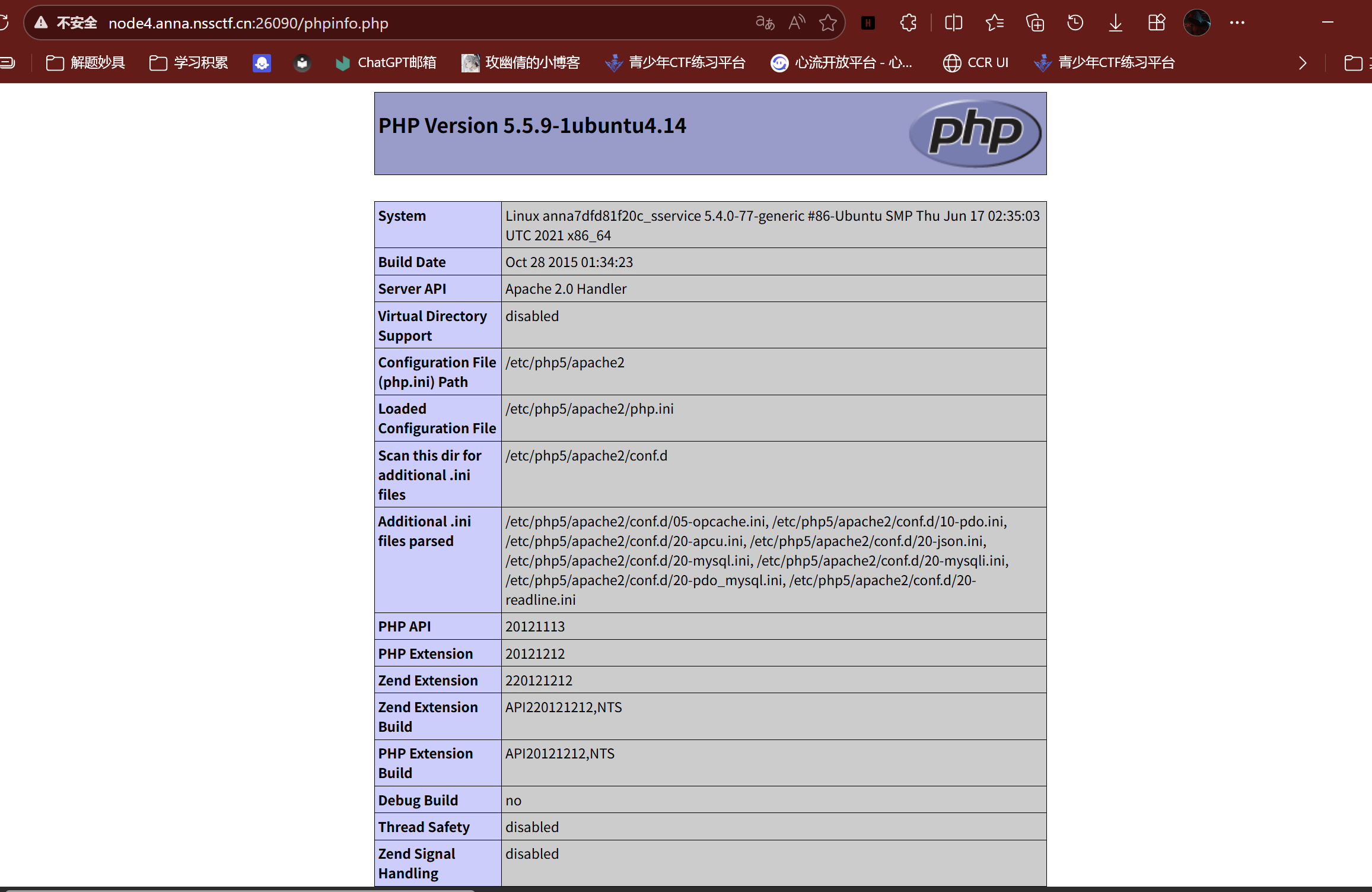Click the translate page icon
This screenshot has width=1372, height=892.
(x=765, y=23)
